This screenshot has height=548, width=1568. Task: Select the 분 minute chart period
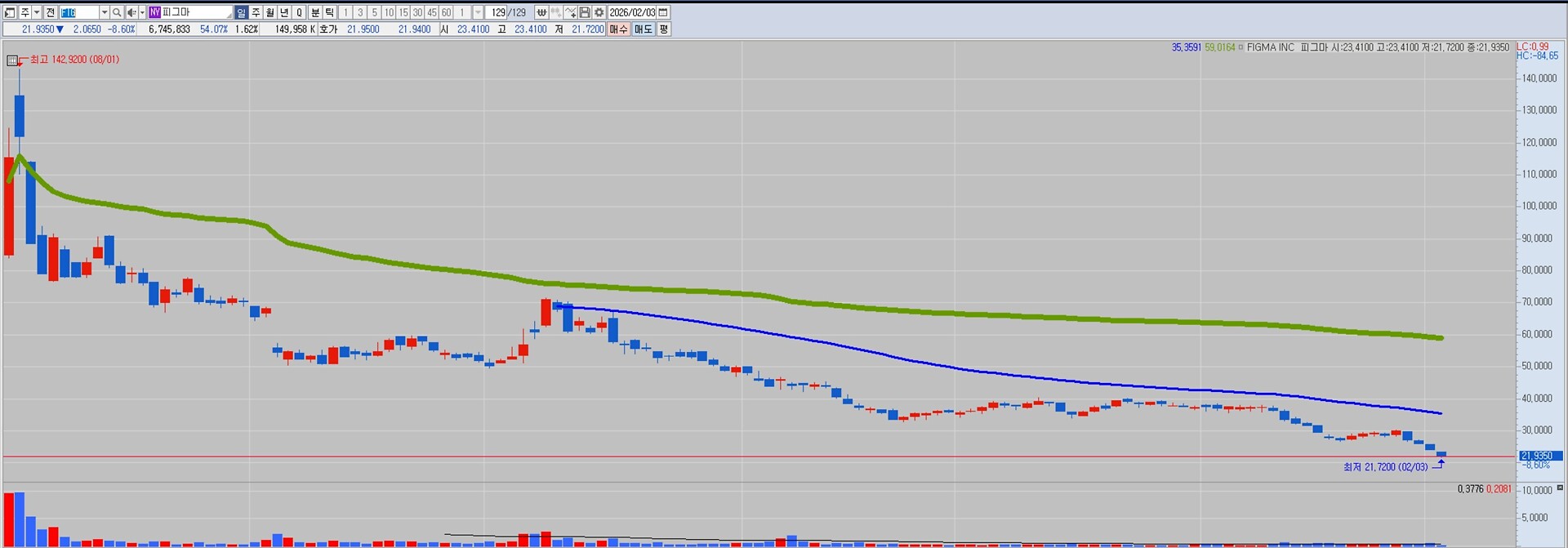[x=315, y=12]
